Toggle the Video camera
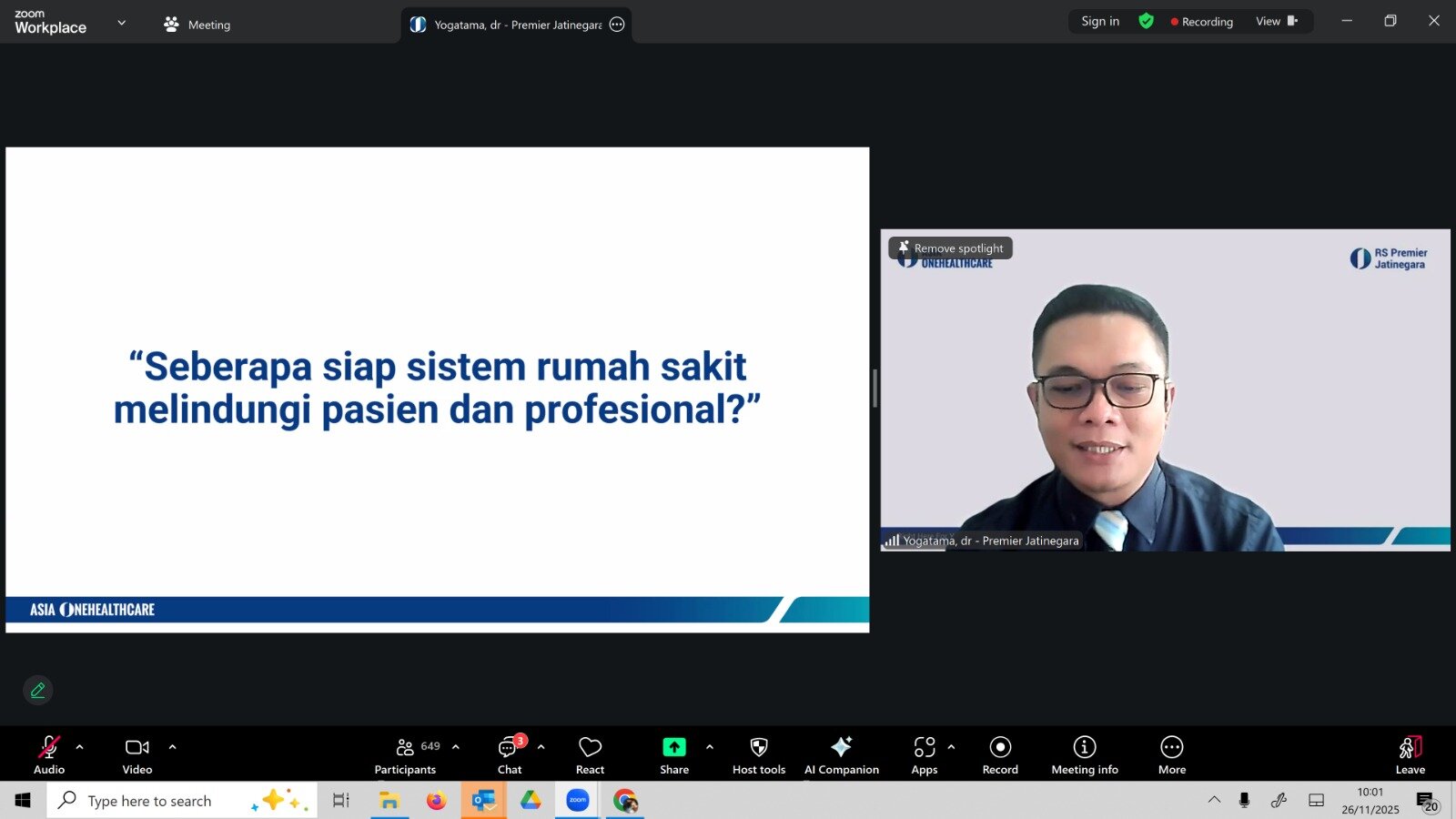Screen dimensions: 1456x819 coord(137,755)
